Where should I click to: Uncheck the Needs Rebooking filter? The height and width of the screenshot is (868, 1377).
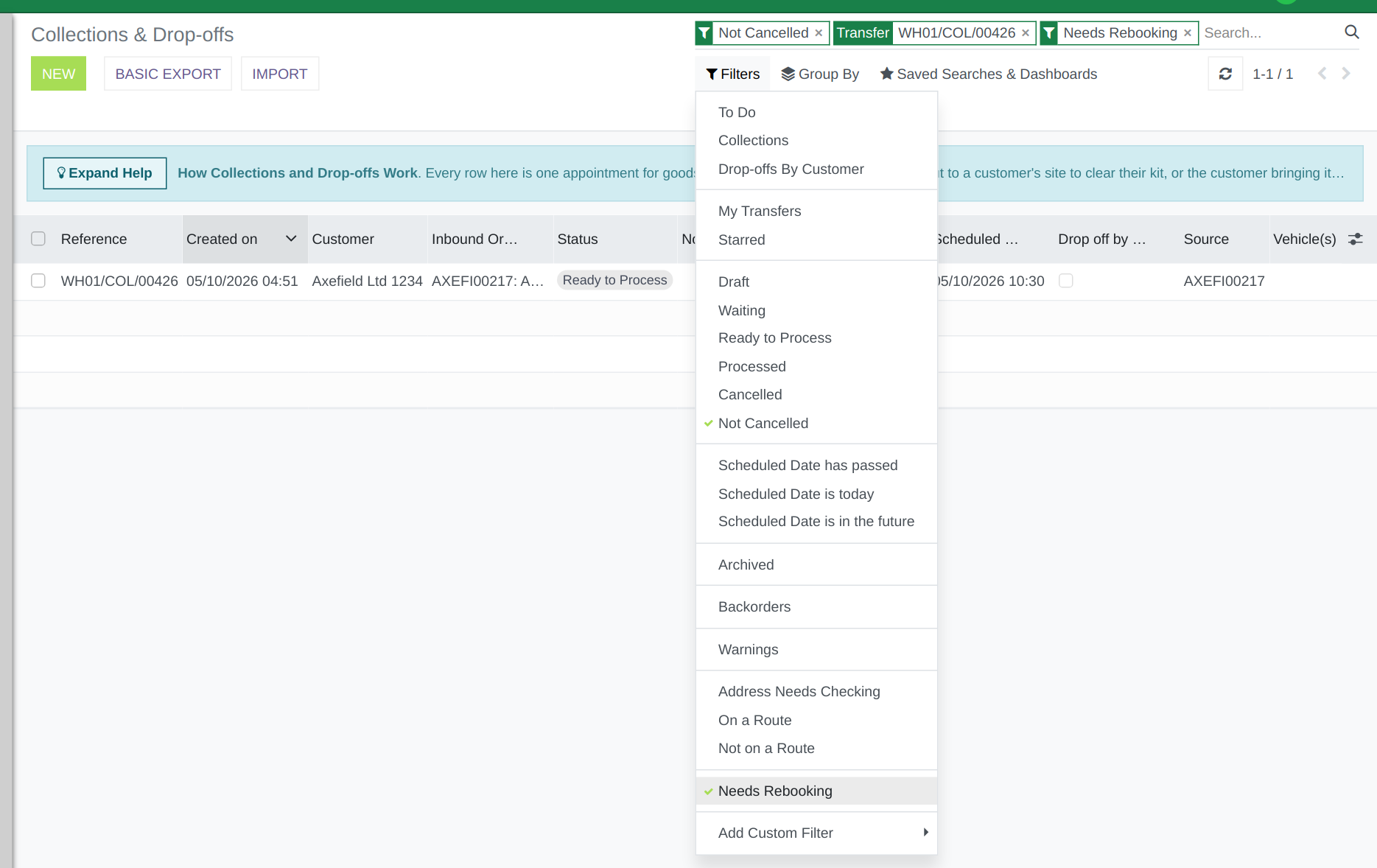816,791
